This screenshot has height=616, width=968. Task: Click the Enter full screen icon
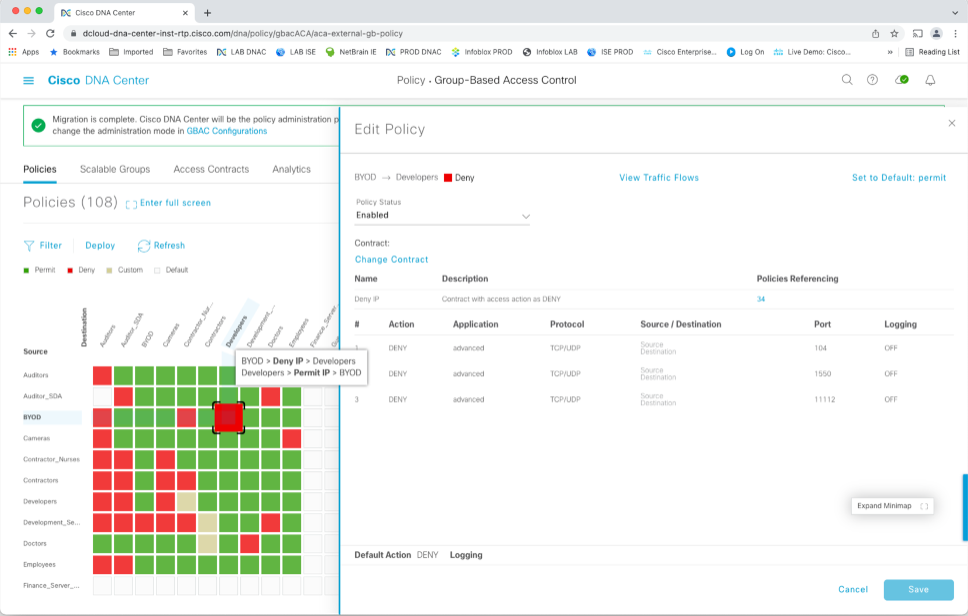(x=131, y=204)
